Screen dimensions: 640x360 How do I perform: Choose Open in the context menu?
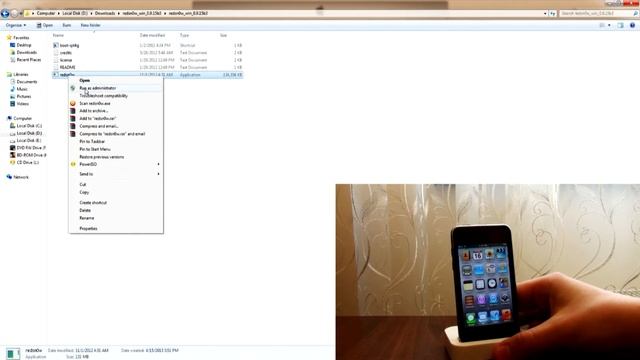(x=84, y=80)
